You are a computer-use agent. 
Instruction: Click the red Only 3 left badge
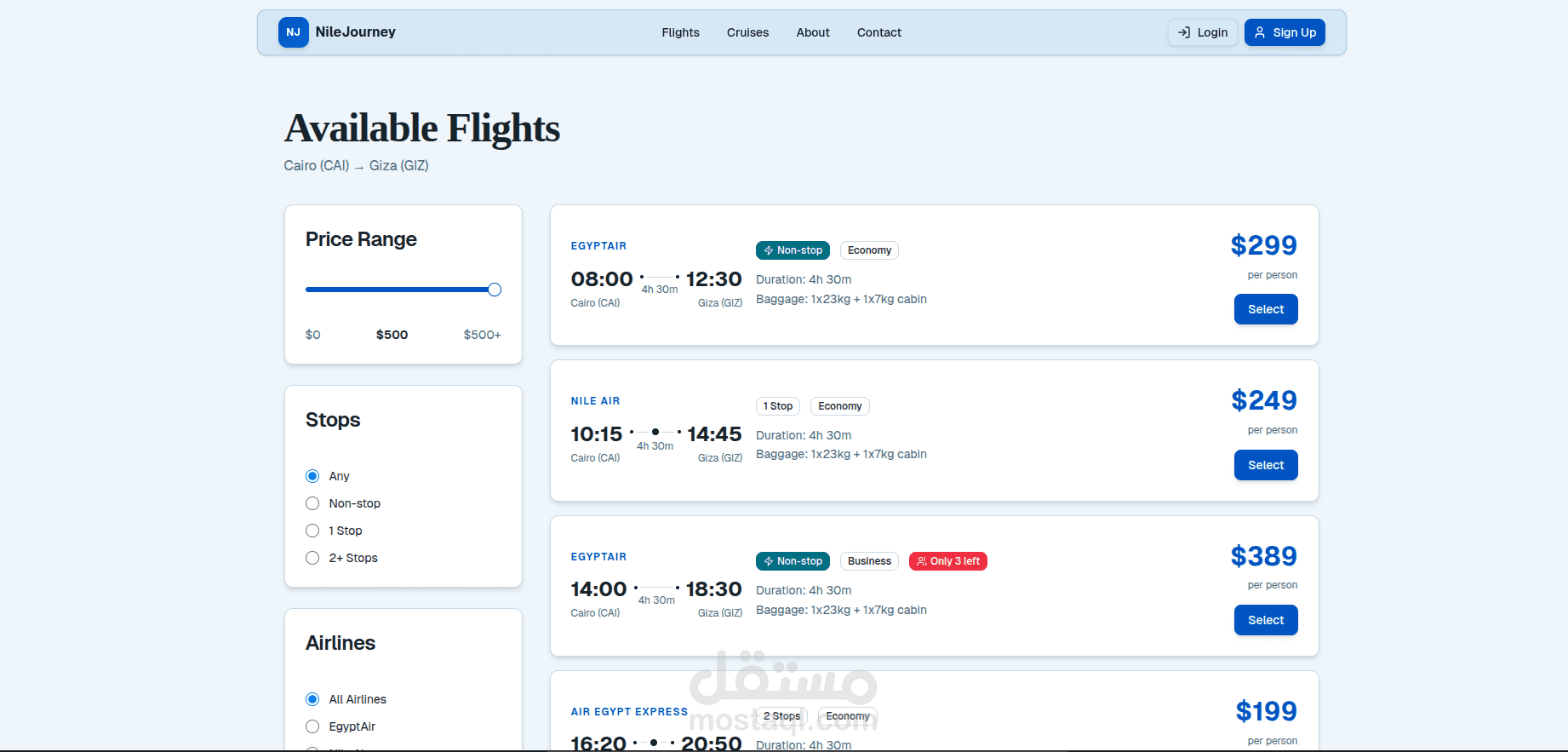[x=947, y=561]
